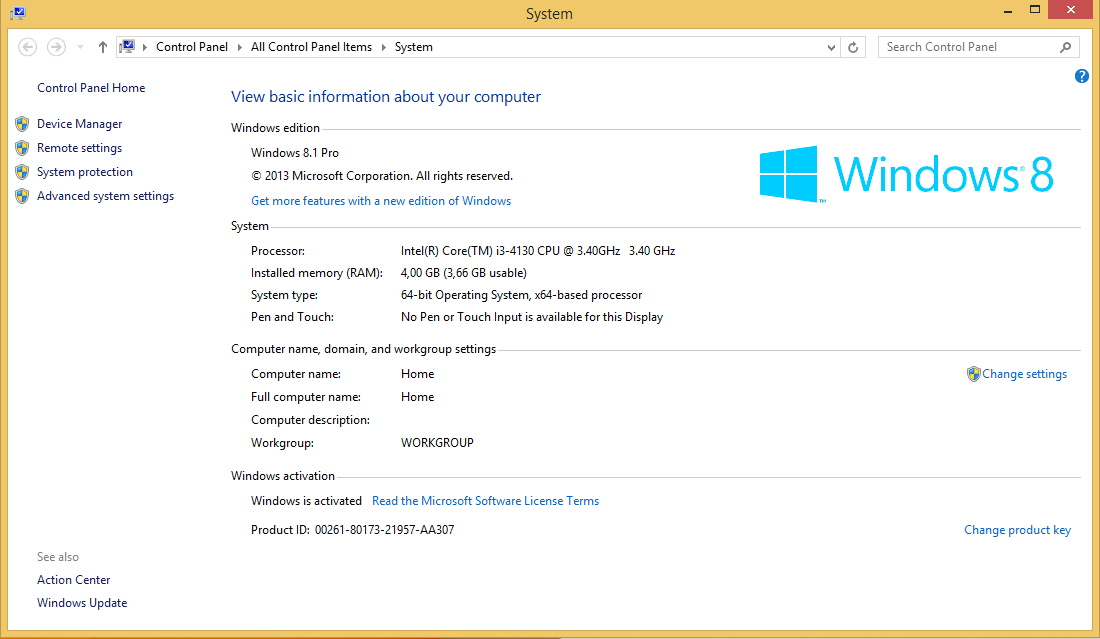This screenshot has height=639, width=1100.
Task: Click the Back navigation arrow
Action: coord(27,47)
